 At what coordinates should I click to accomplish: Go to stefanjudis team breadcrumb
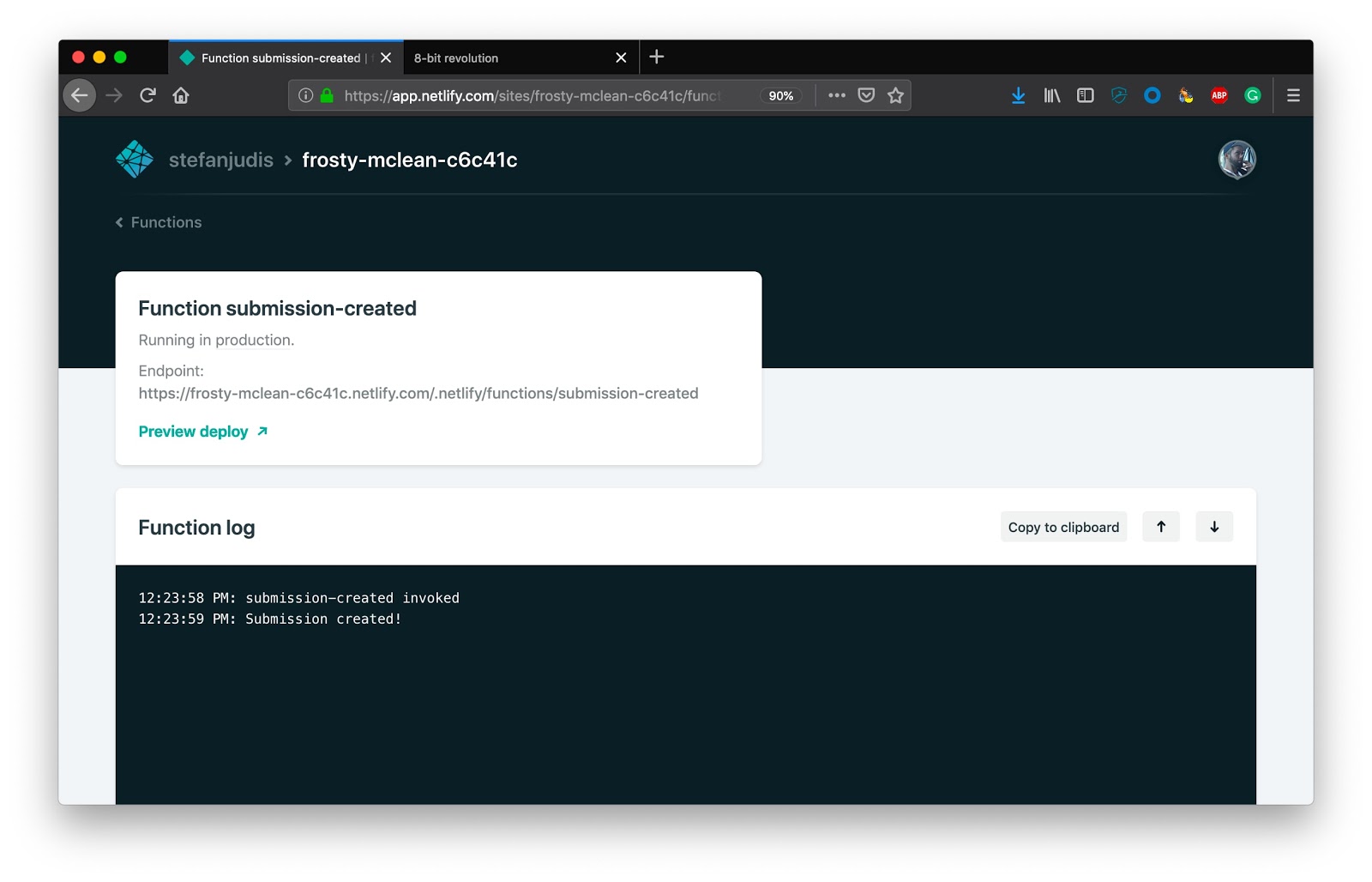tap(221, 160)
